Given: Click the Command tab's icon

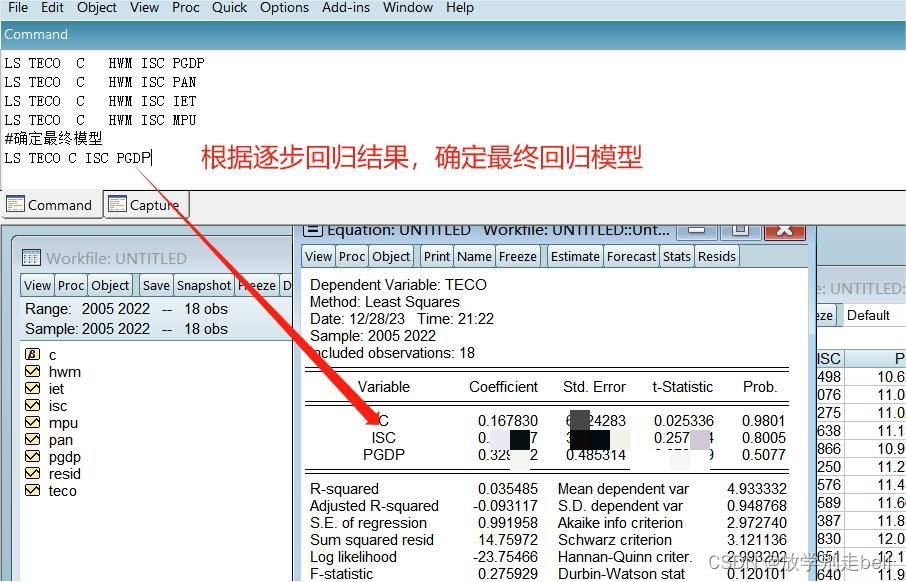Looking at the screenshot, I should (15, 205).
